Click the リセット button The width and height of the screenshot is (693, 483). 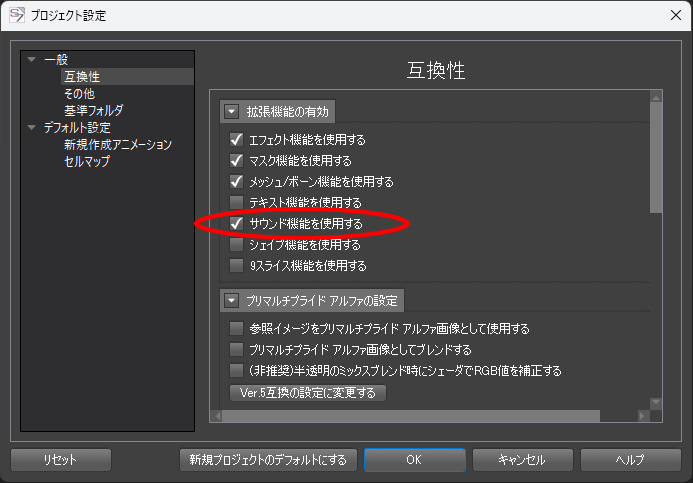click(61, 460)
